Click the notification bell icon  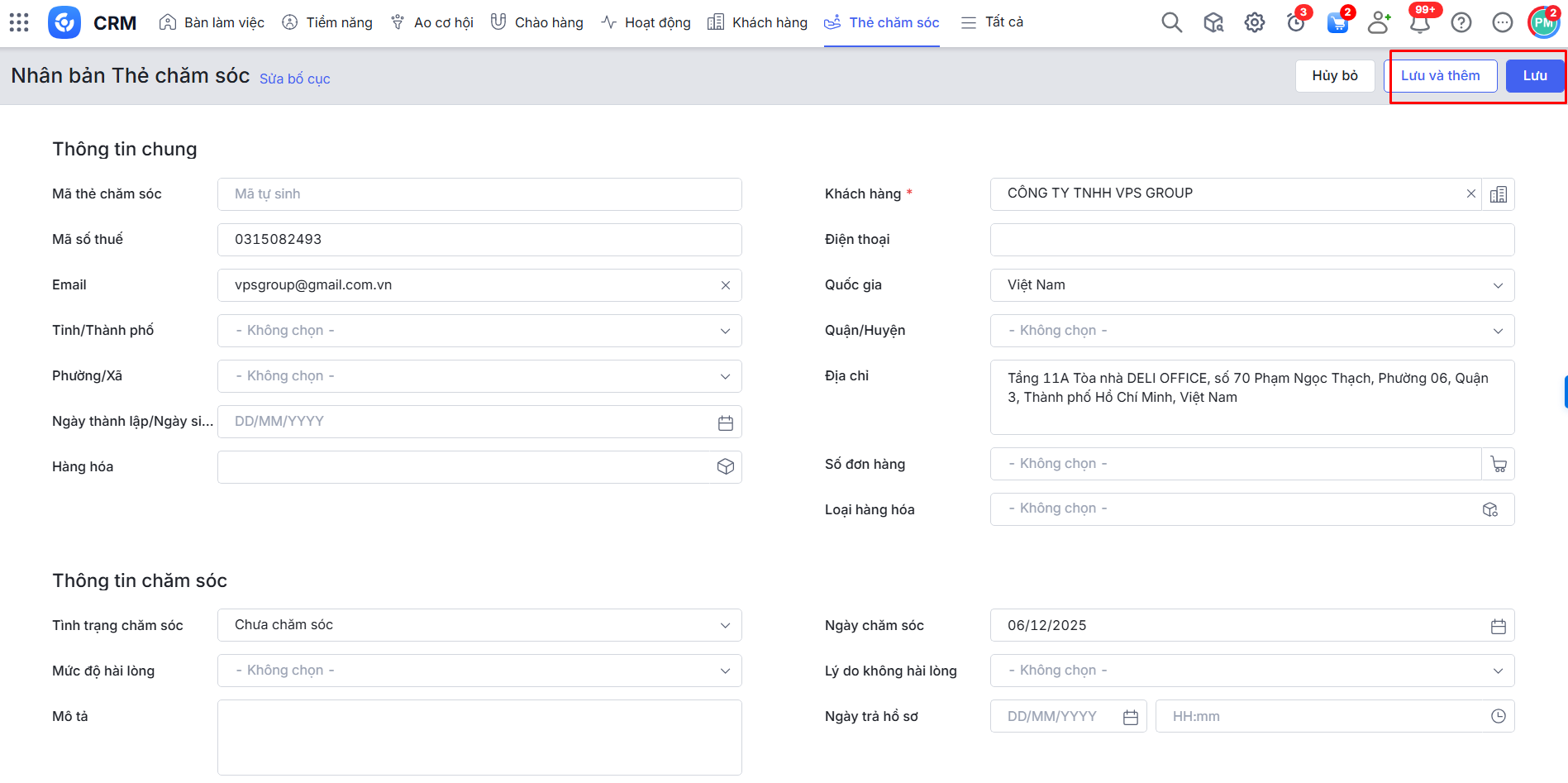click(x=1419, y=23)
